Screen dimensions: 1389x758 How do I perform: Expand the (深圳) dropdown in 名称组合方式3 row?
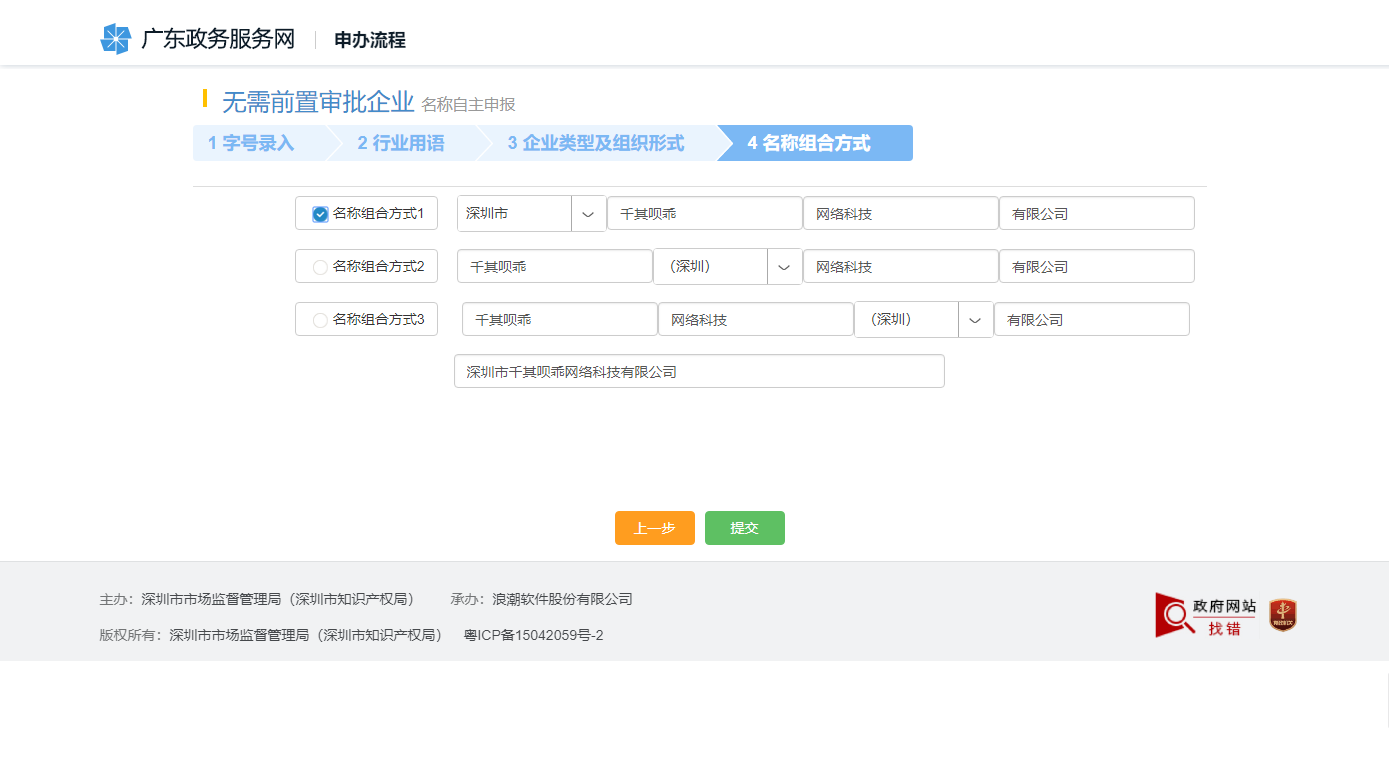975,319
